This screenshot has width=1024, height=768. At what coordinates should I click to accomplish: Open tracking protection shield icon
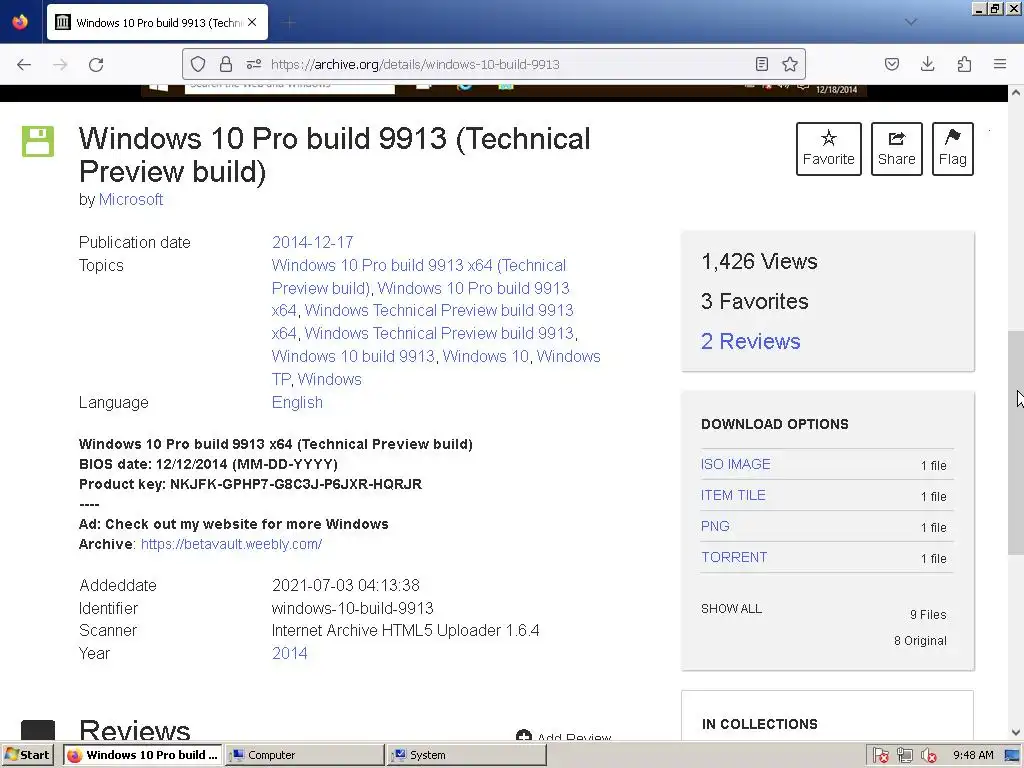coord(198,64)
